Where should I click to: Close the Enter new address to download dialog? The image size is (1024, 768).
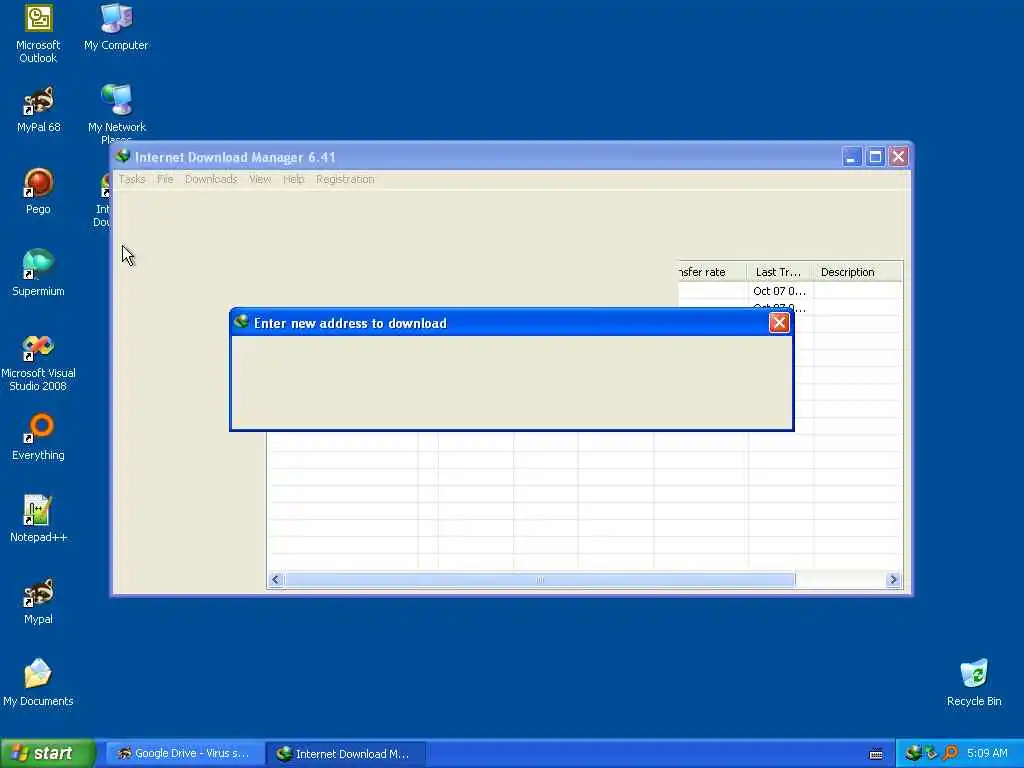tap(779, 323)
